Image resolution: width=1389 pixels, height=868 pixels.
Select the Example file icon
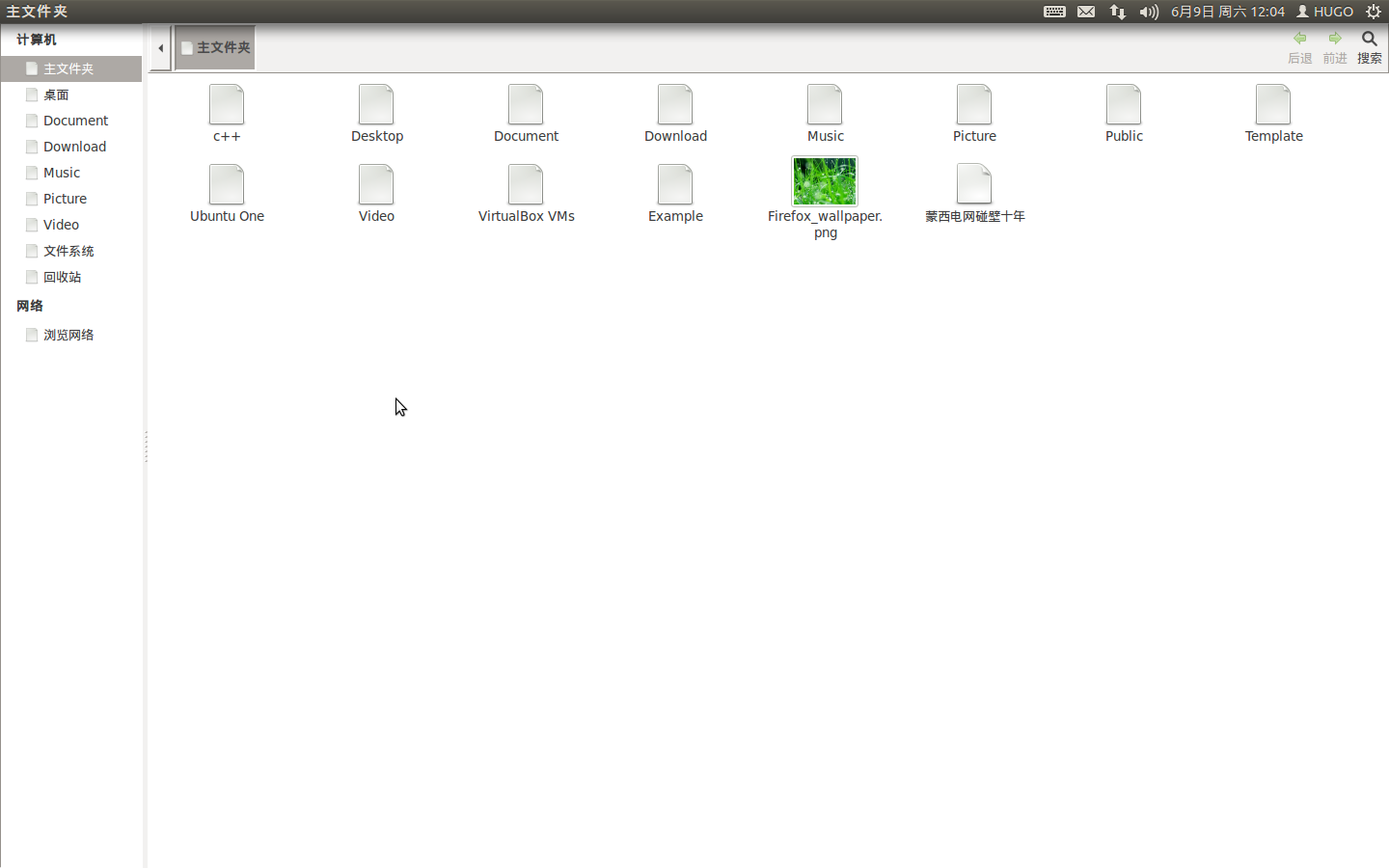[675, 184]
